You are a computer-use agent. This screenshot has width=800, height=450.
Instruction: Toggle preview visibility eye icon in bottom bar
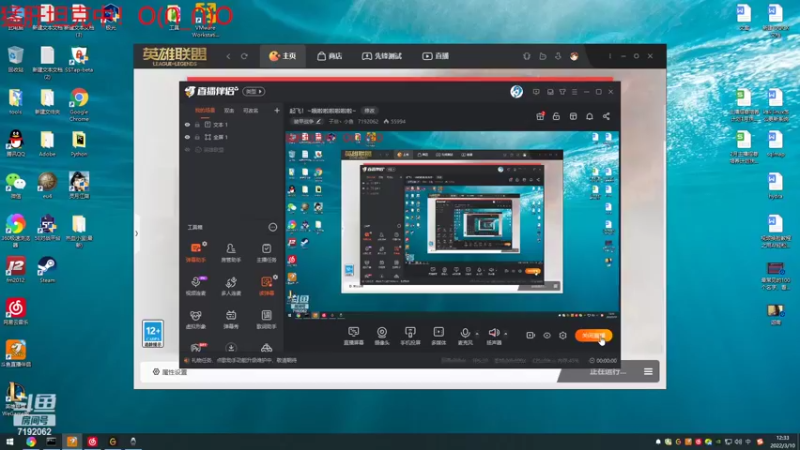click(547, 335)
